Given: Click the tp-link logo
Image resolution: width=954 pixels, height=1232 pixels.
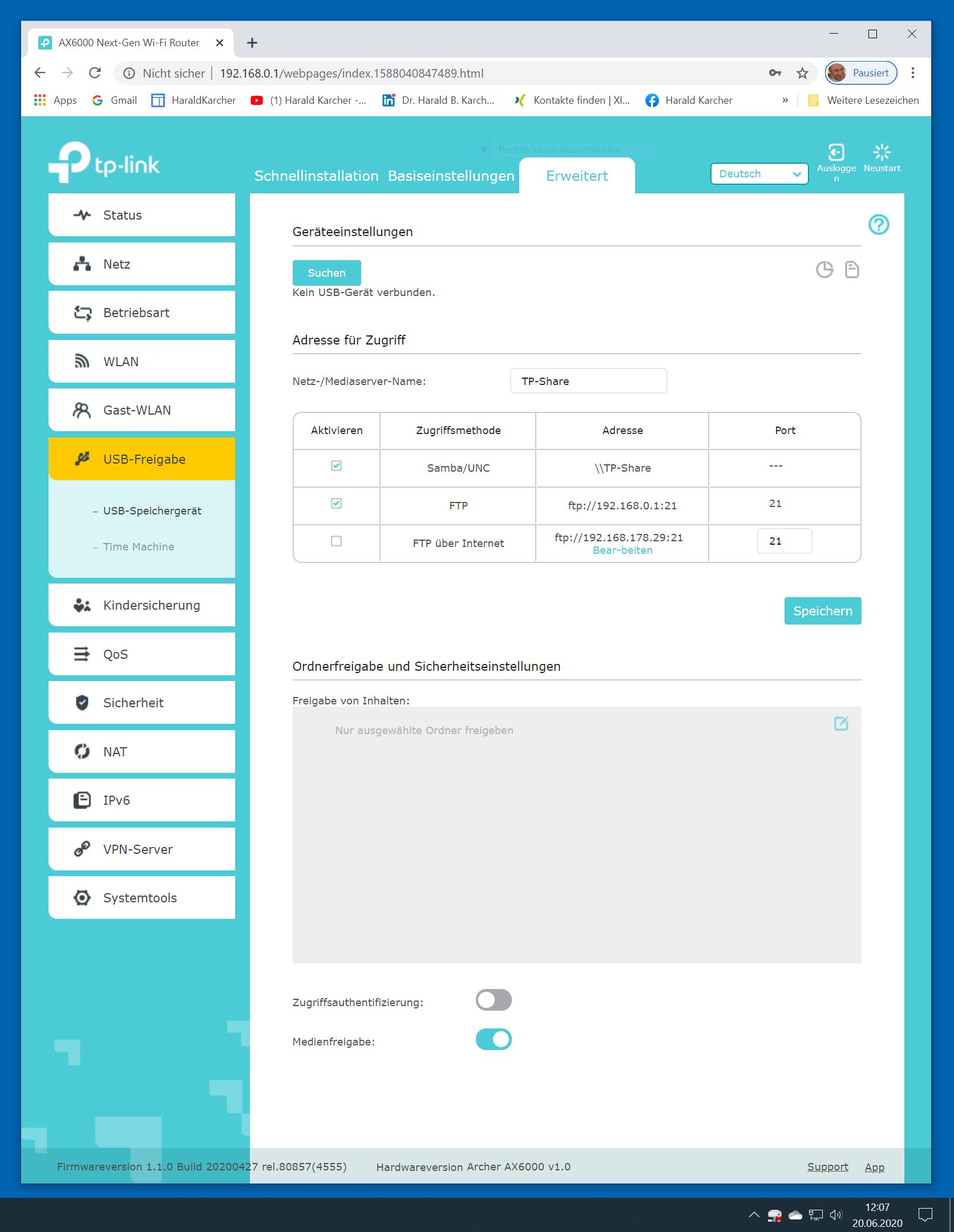Looking at the screenshot, I should 104,163.
